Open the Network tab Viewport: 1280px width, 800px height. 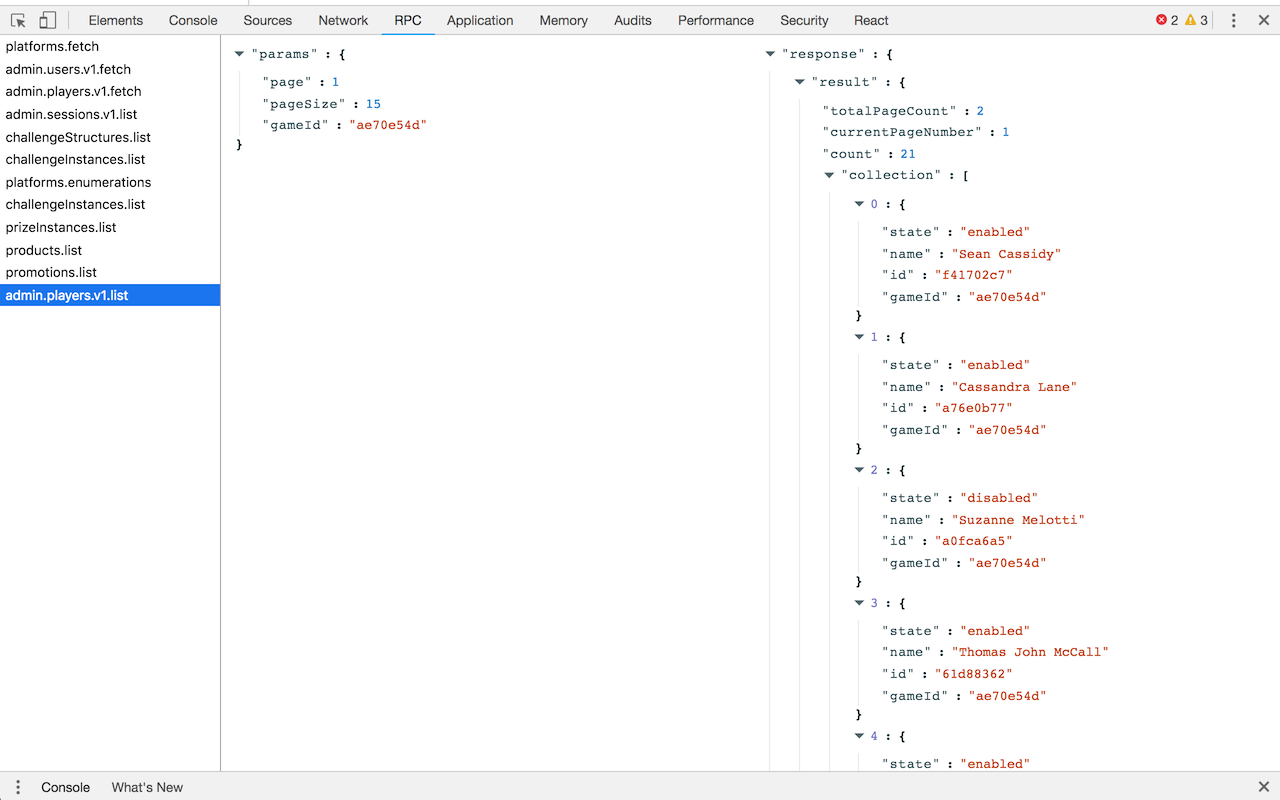343,20
